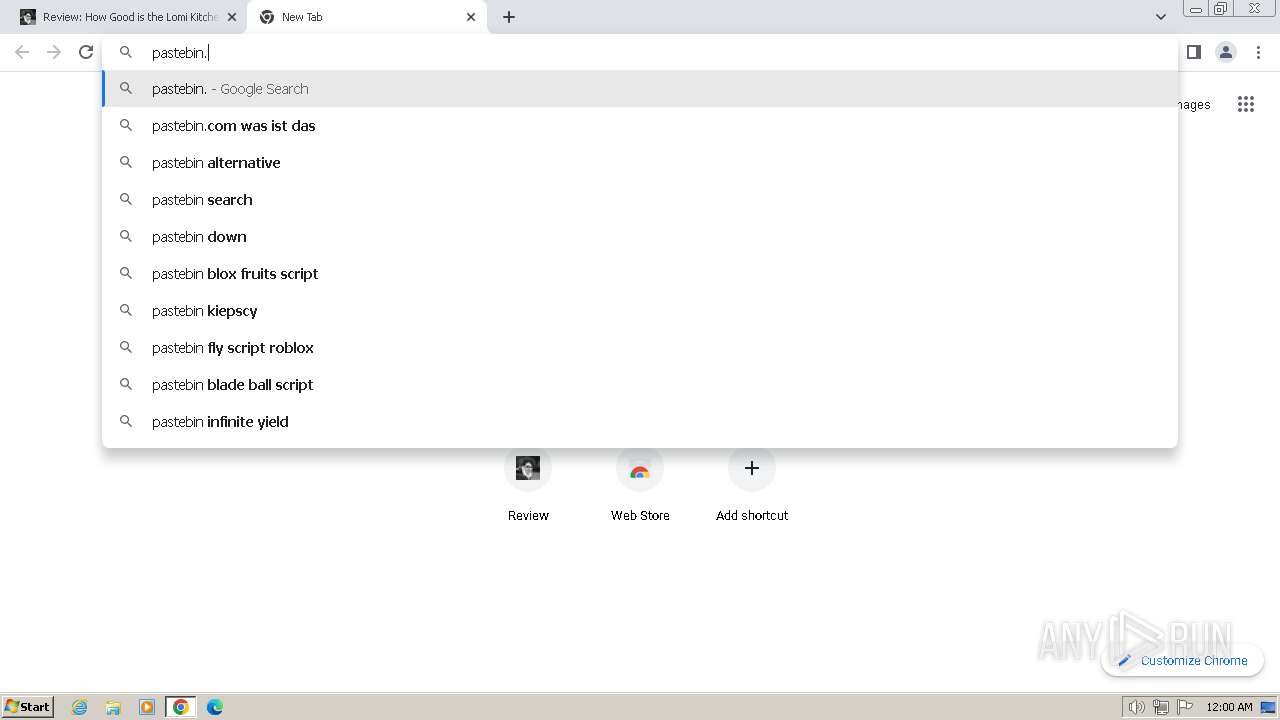Choose 'pastebin blox fruits script' suggestion

coord(640,274)
